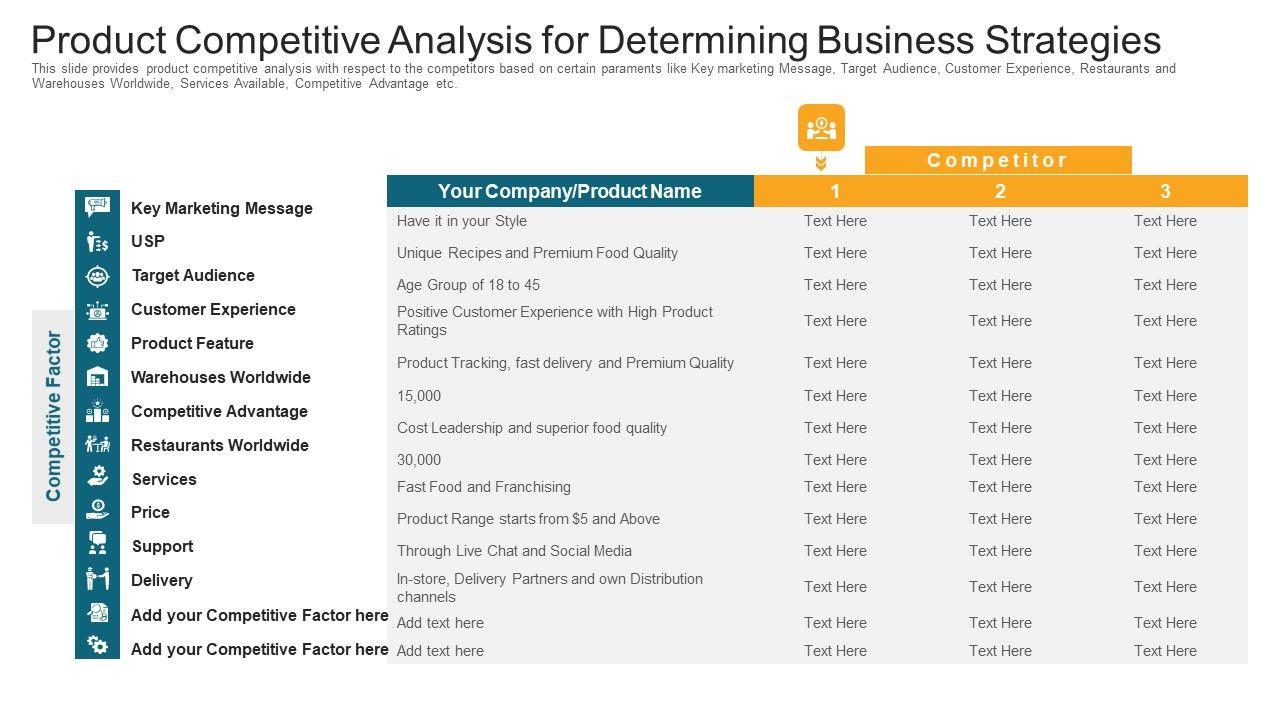Click the Price coin-in-hand icon
The image size is (1280, 720).
click(97, 510)
